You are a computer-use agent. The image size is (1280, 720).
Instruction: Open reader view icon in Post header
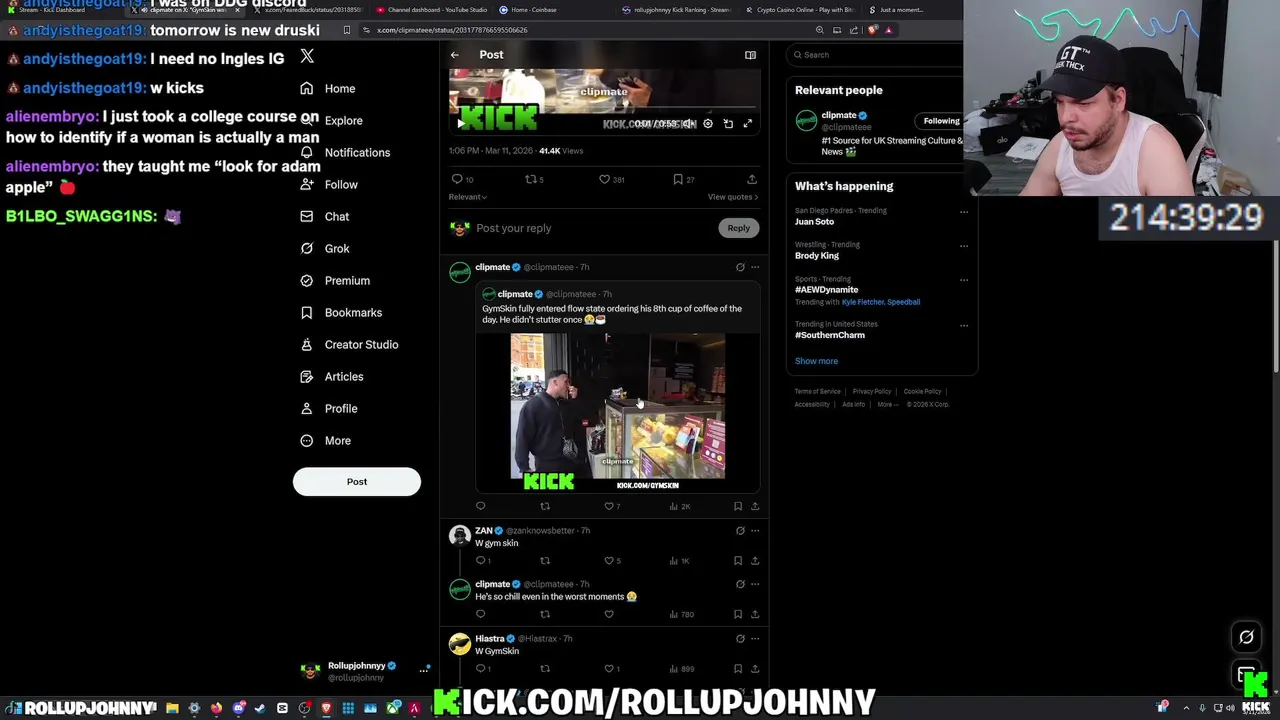click(750, 55)
